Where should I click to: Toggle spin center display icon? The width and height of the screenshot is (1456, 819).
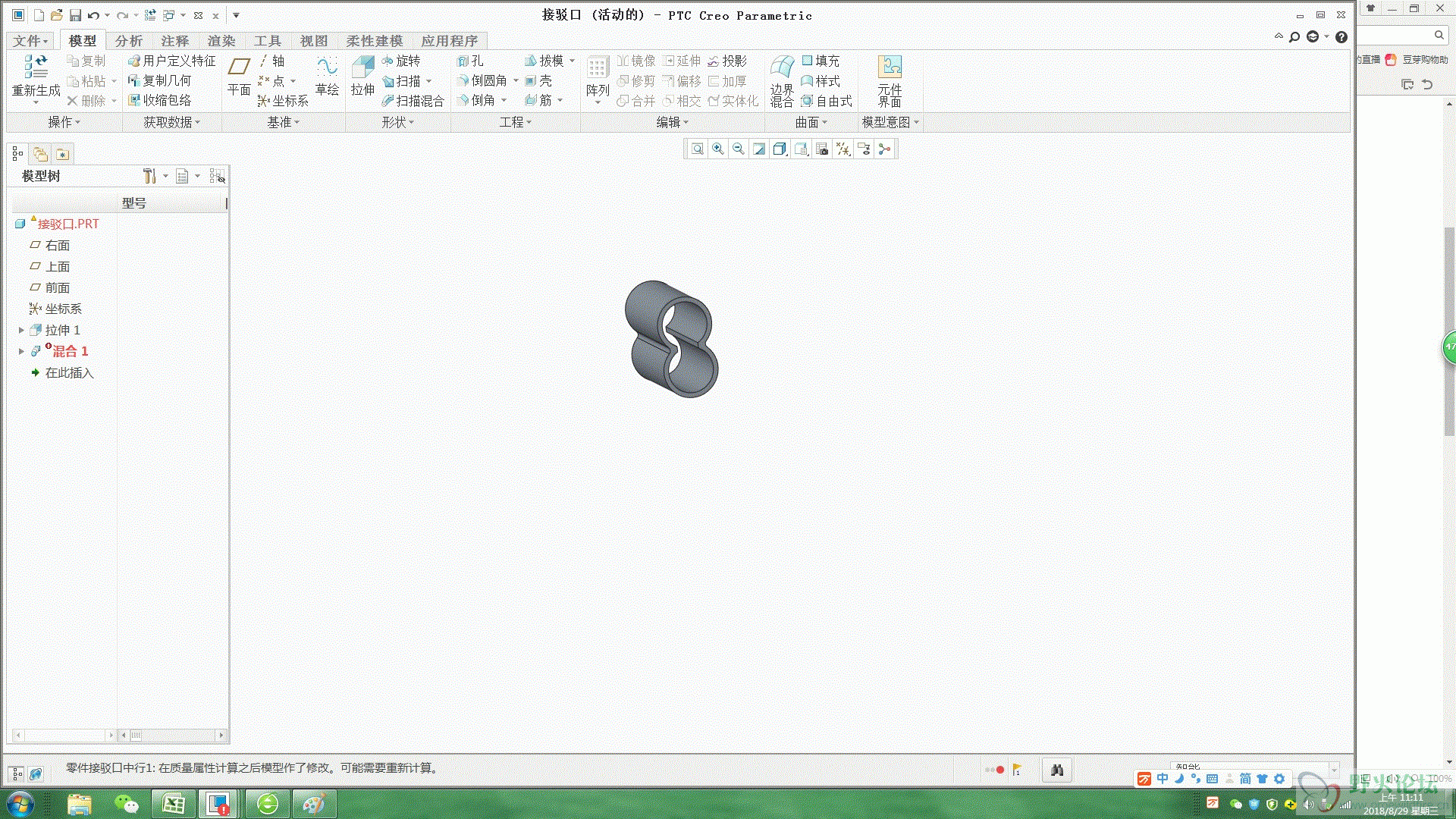tap(884, 149)
